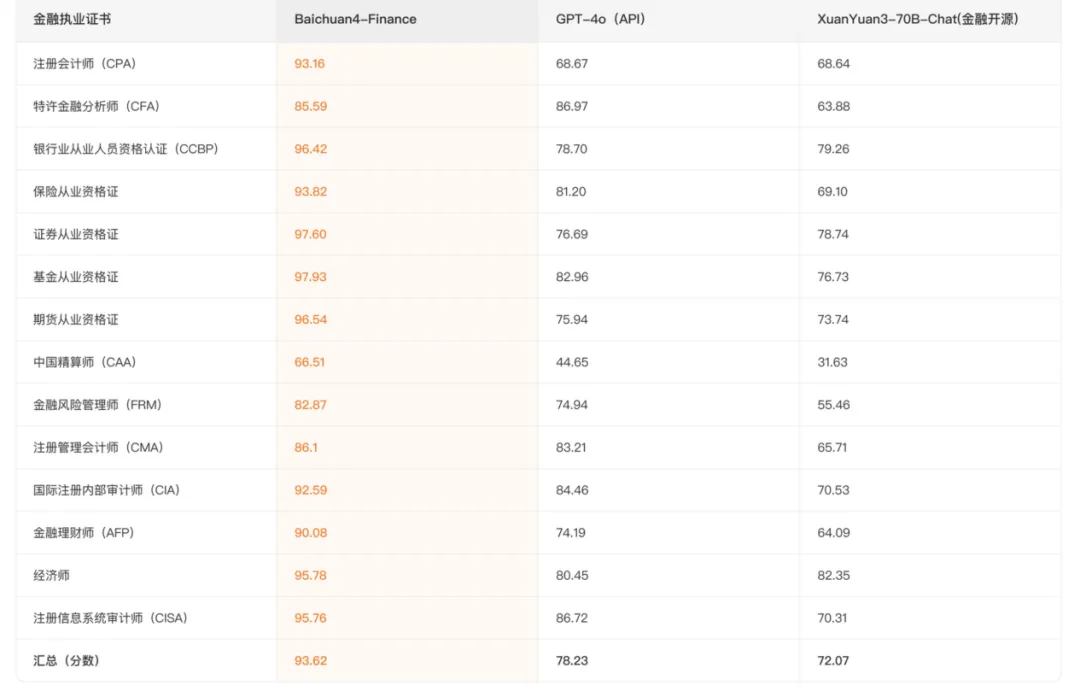Click the Baichuan score 96.54
The image size is (1080, 691).
[311, 320]
